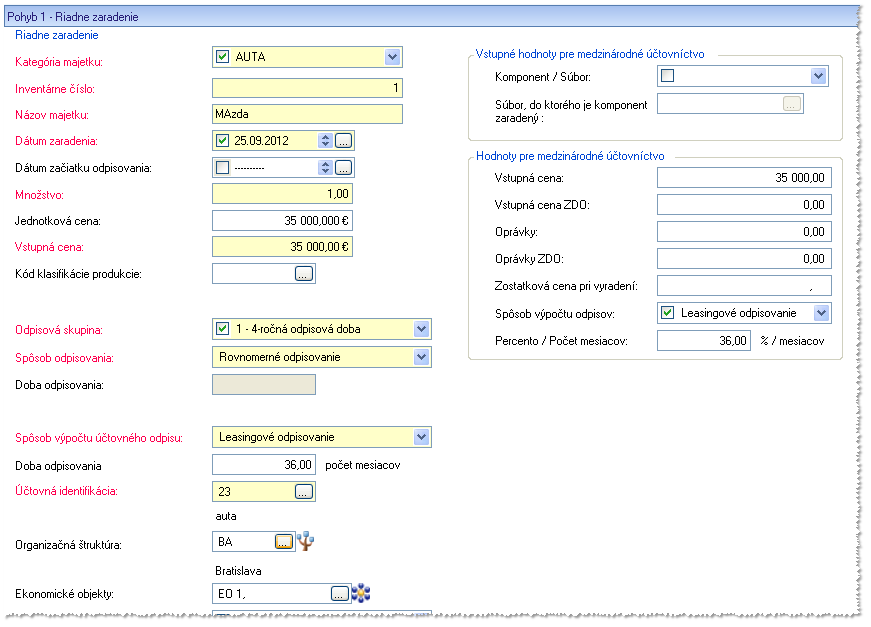The height and width of the screenshot is (627, 871).
Task: Click the Pohyb 1 - Riadne zaradenie header
Action: coord(73,17)
